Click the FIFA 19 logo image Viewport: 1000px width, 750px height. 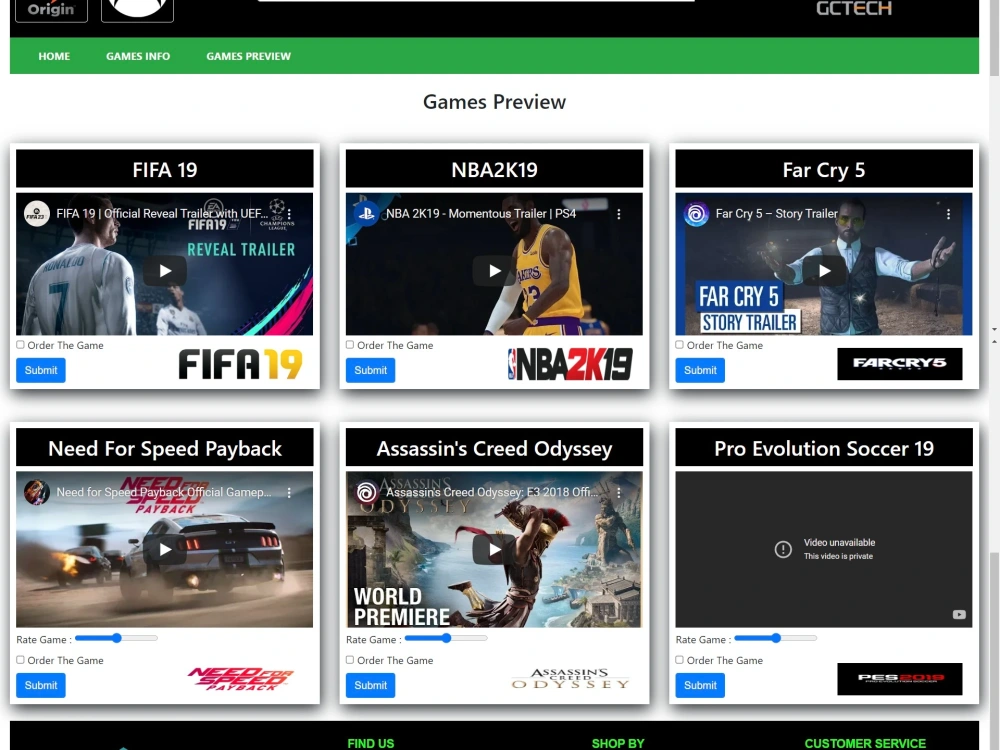240,364
